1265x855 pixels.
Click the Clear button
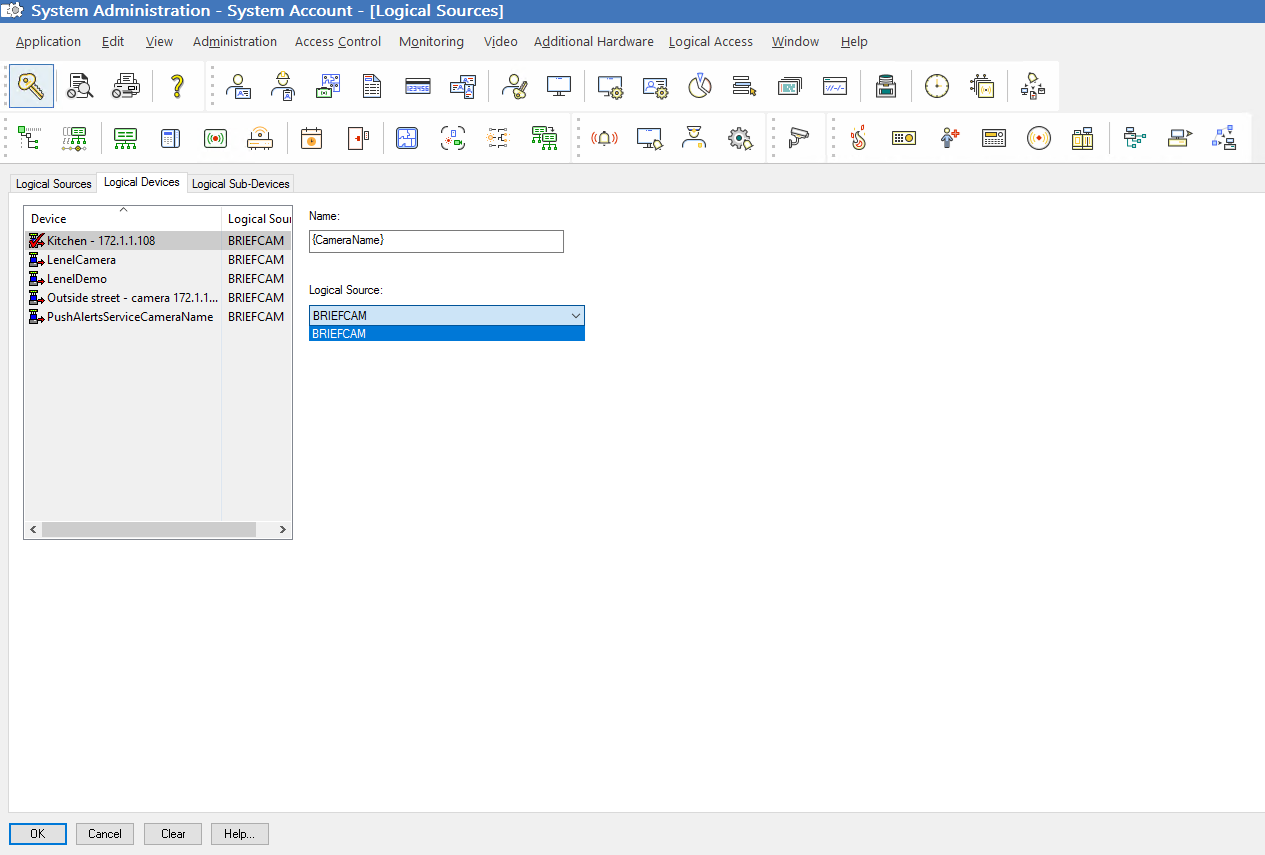click(173, 834)
